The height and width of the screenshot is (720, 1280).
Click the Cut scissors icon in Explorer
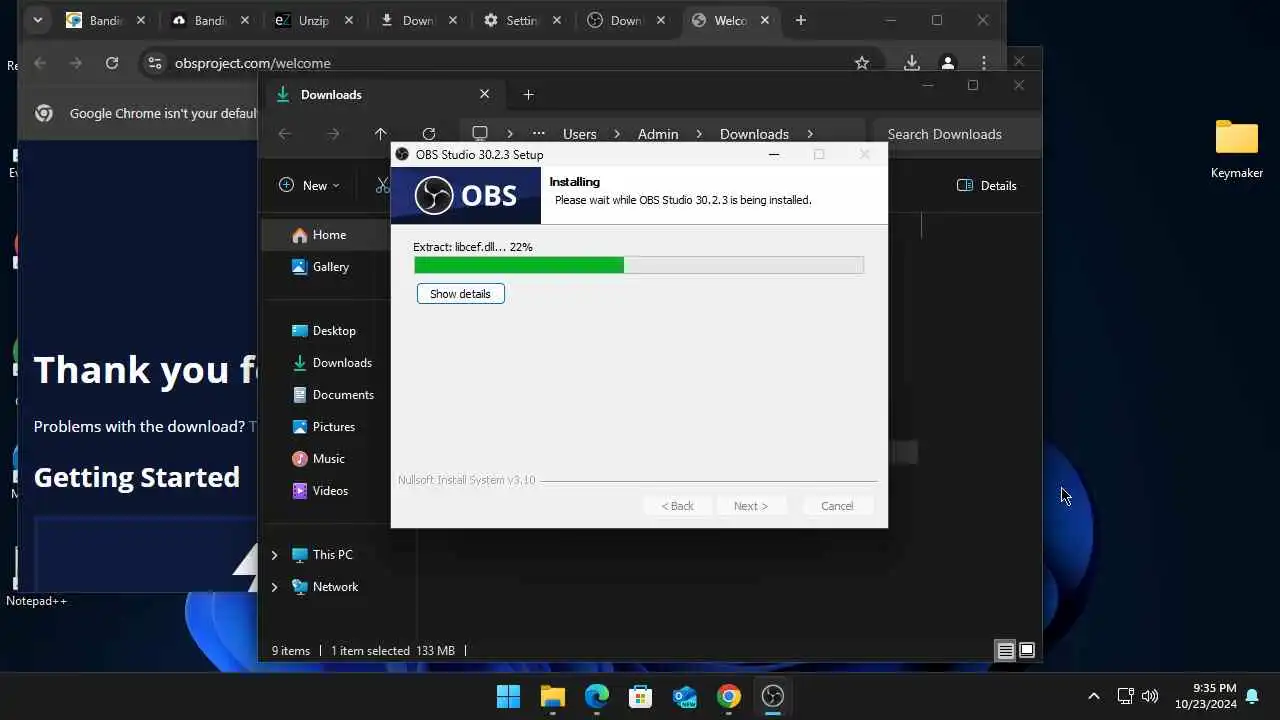point(382,185)
